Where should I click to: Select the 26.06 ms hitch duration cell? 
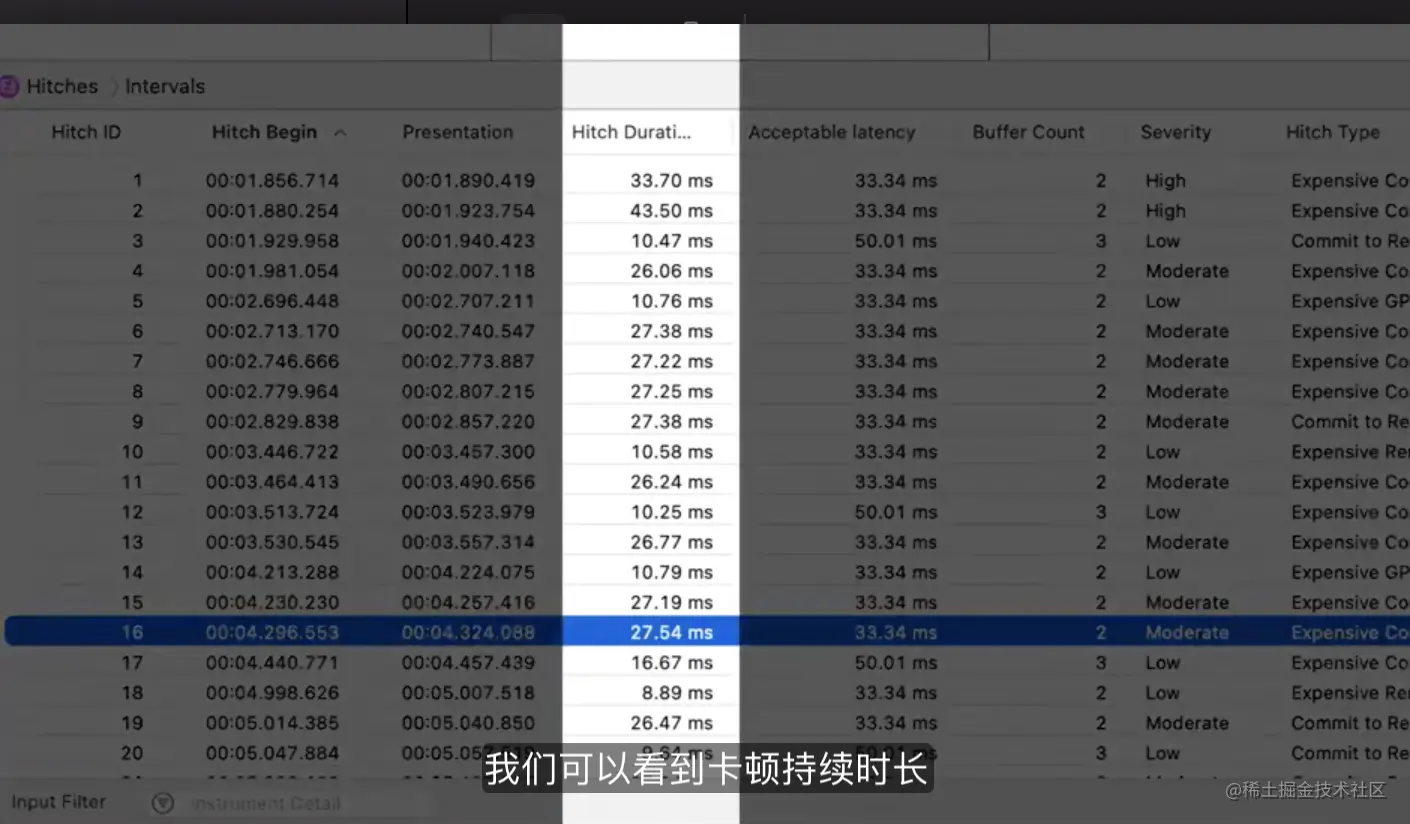(x=671, y=271)
